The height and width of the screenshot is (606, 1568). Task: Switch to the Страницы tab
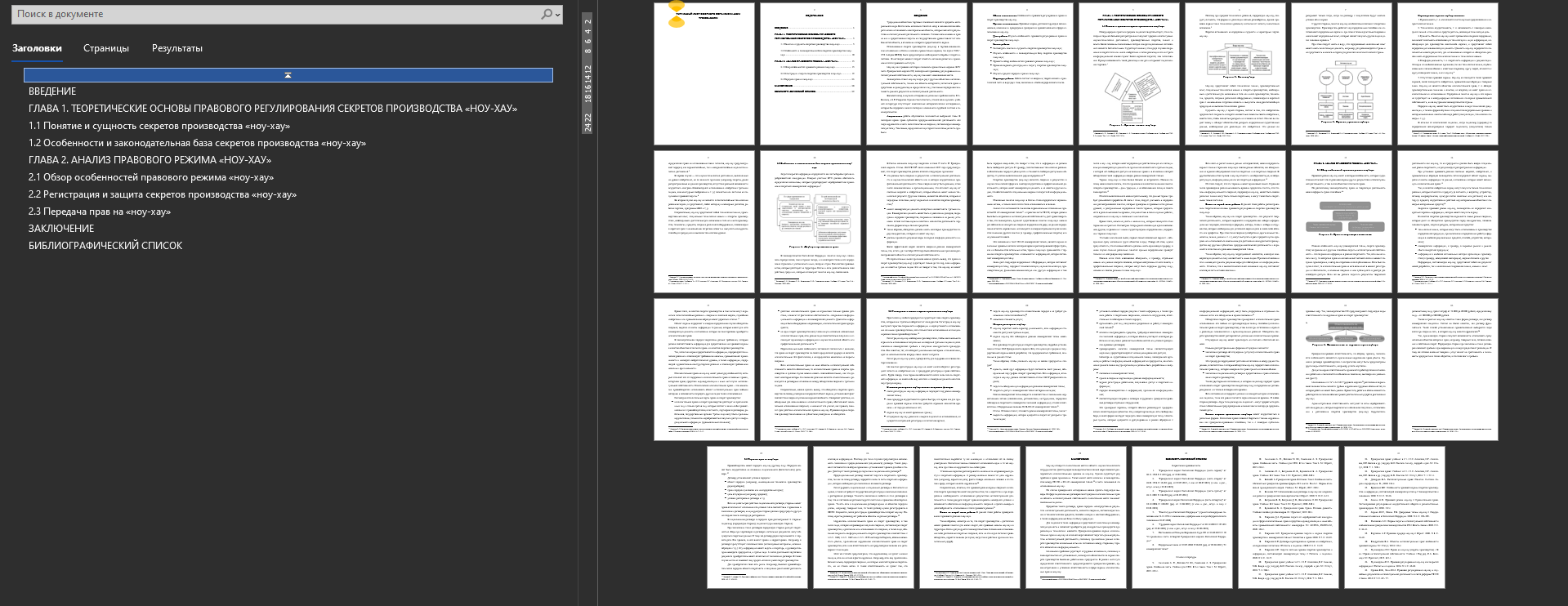coord(106,48)
